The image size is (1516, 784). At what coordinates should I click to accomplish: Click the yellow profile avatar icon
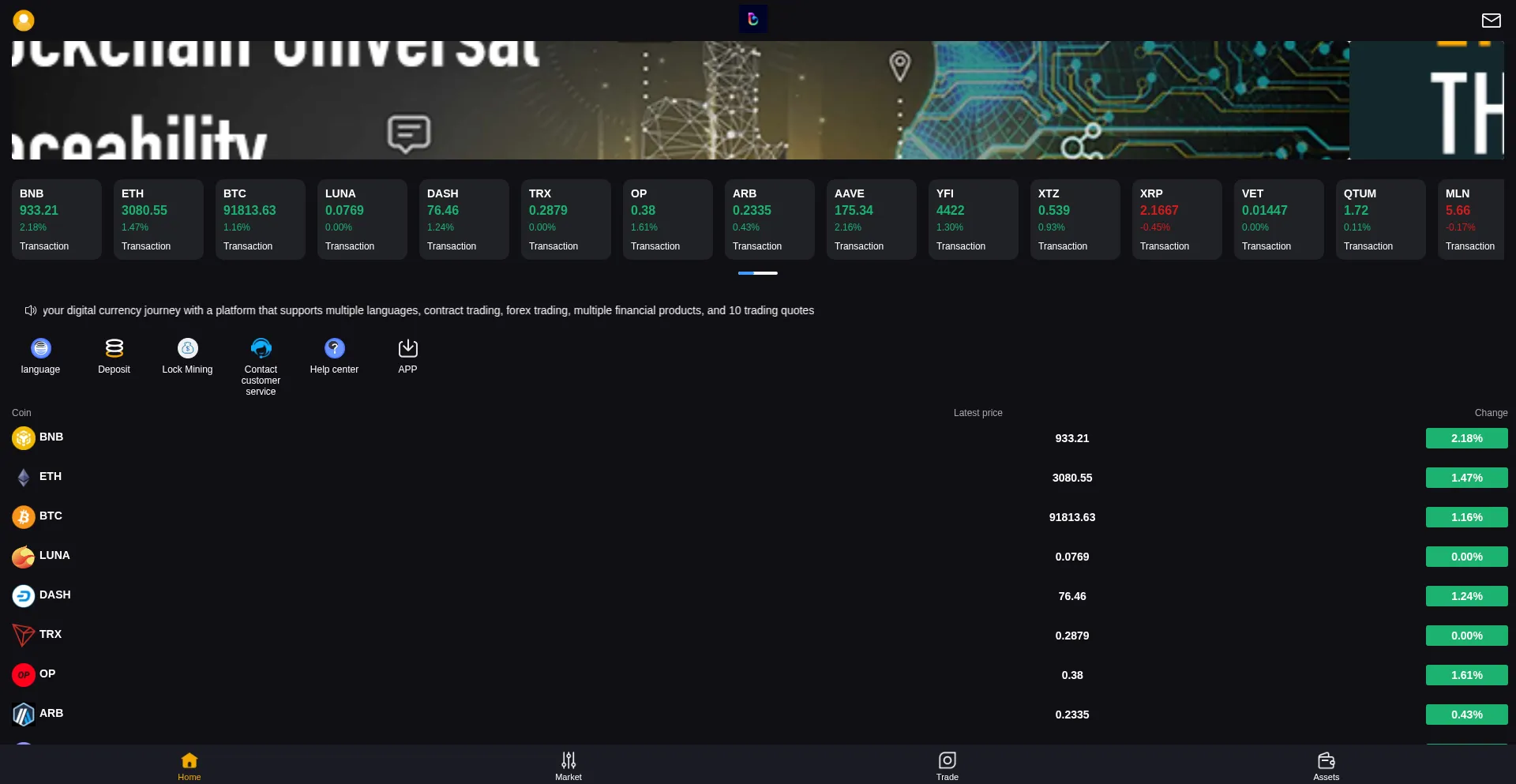pyautogui.click(x=24, y=20)
